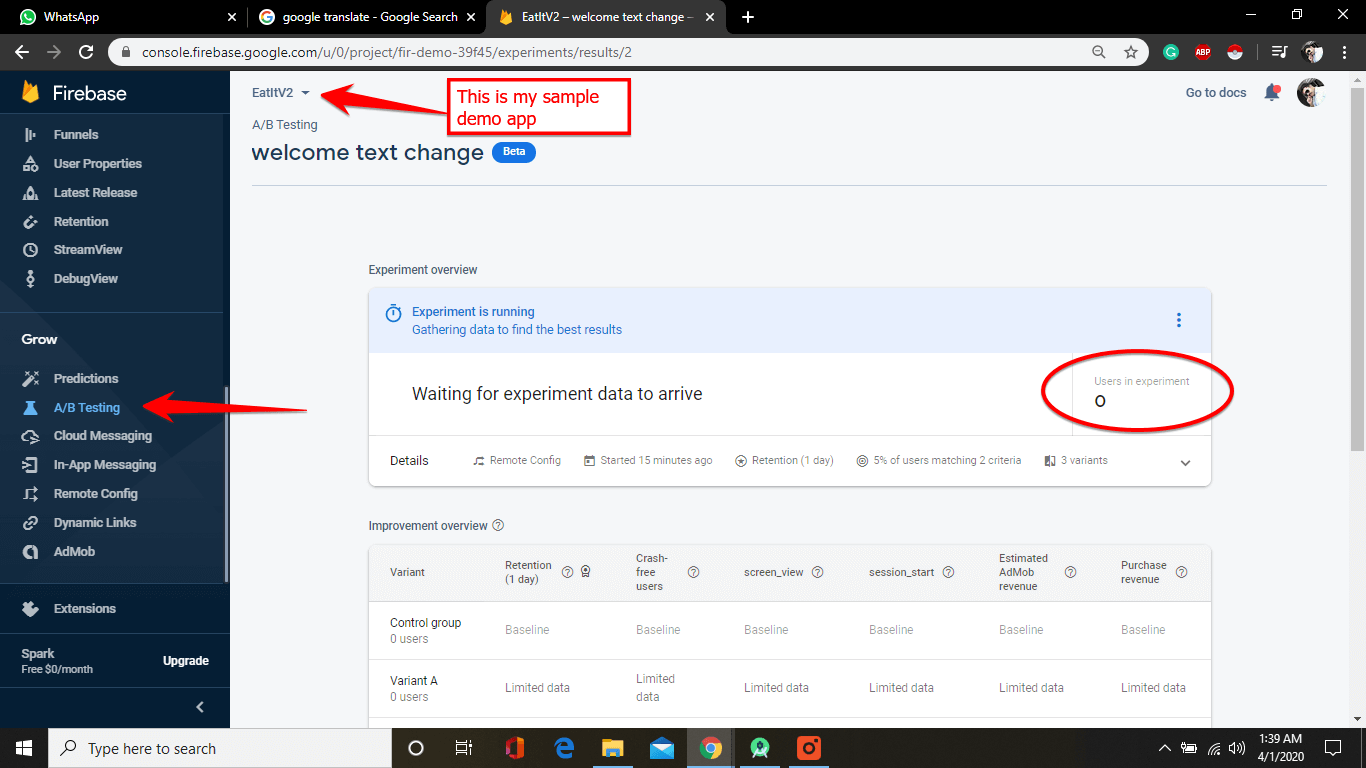Image resolution: width=1366 pixels, height=768 pixels.
Task: Click browser zoom magnifier icon
Action: pos(1099,52)
